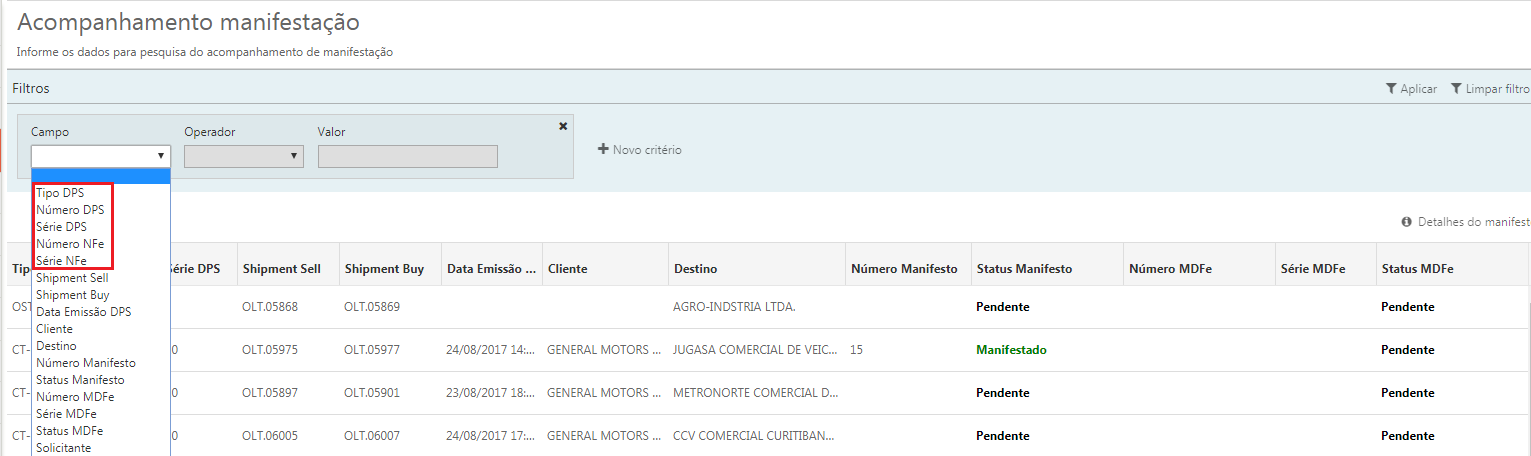The image size is (1531, 456).
Task: Select Shipment Buy option in Campo list
Action: [73, 295]
